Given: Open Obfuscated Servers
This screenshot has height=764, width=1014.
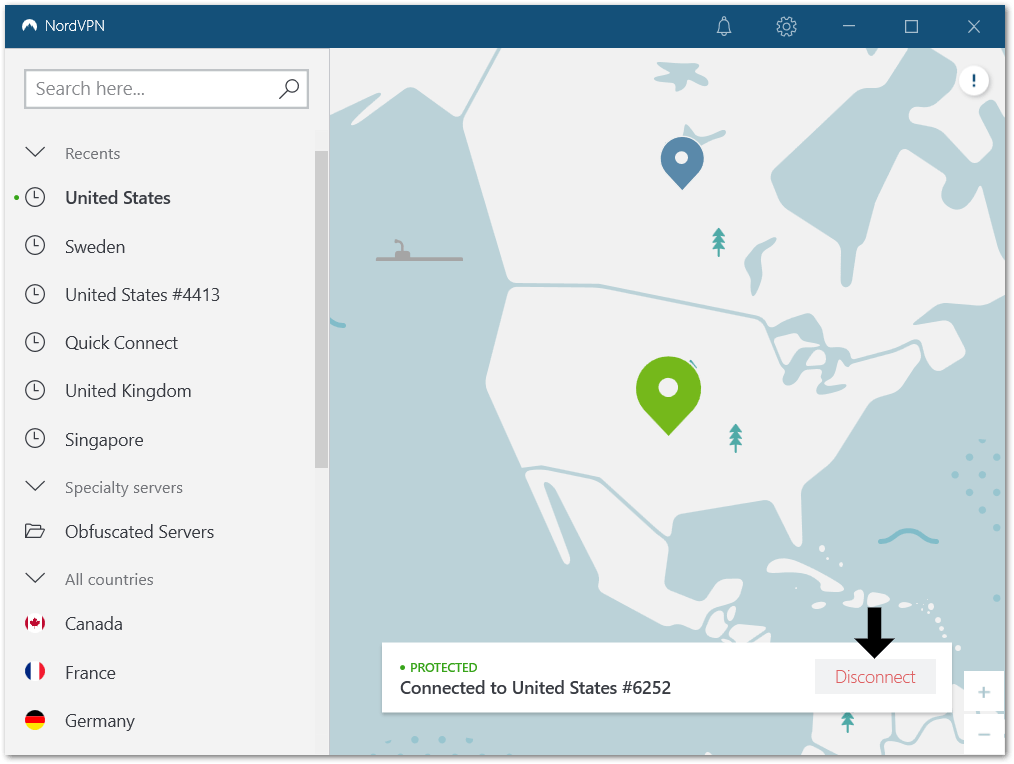Looking at the screenshot, I should point(139,532).
